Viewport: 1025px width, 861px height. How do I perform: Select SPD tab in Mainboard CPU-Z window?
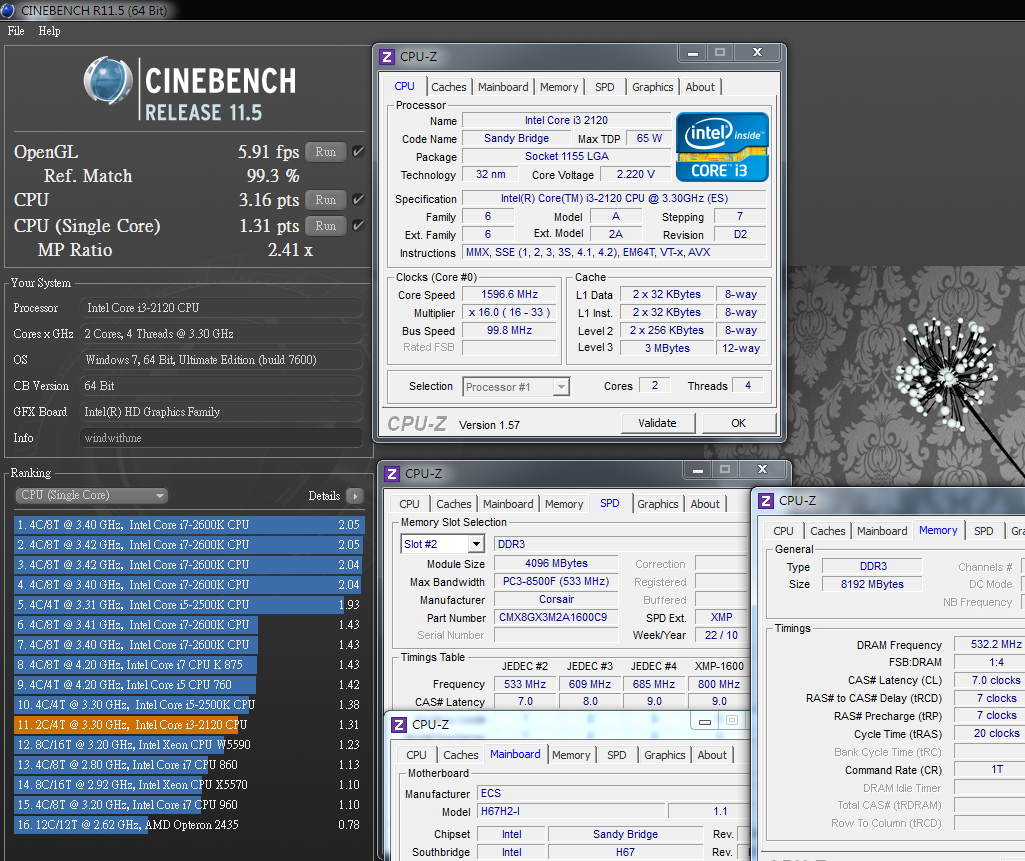(x=616, y=755)
